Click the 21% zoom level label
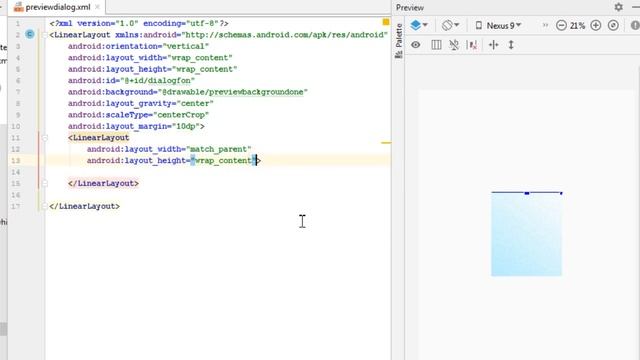Screen dimensions: 640x360 [578, 26]
